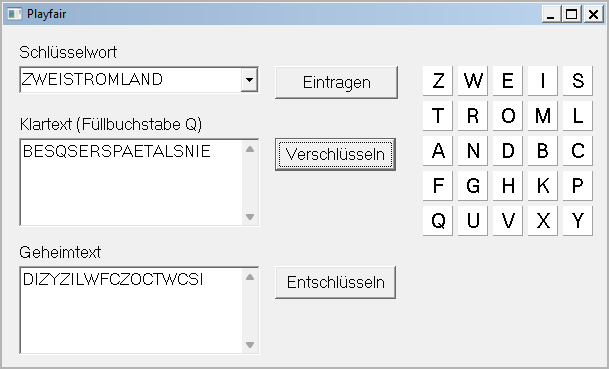This screenshot has height=369, width=609.
Task: Maximize the Playfair window
Action: click(571, 14)
